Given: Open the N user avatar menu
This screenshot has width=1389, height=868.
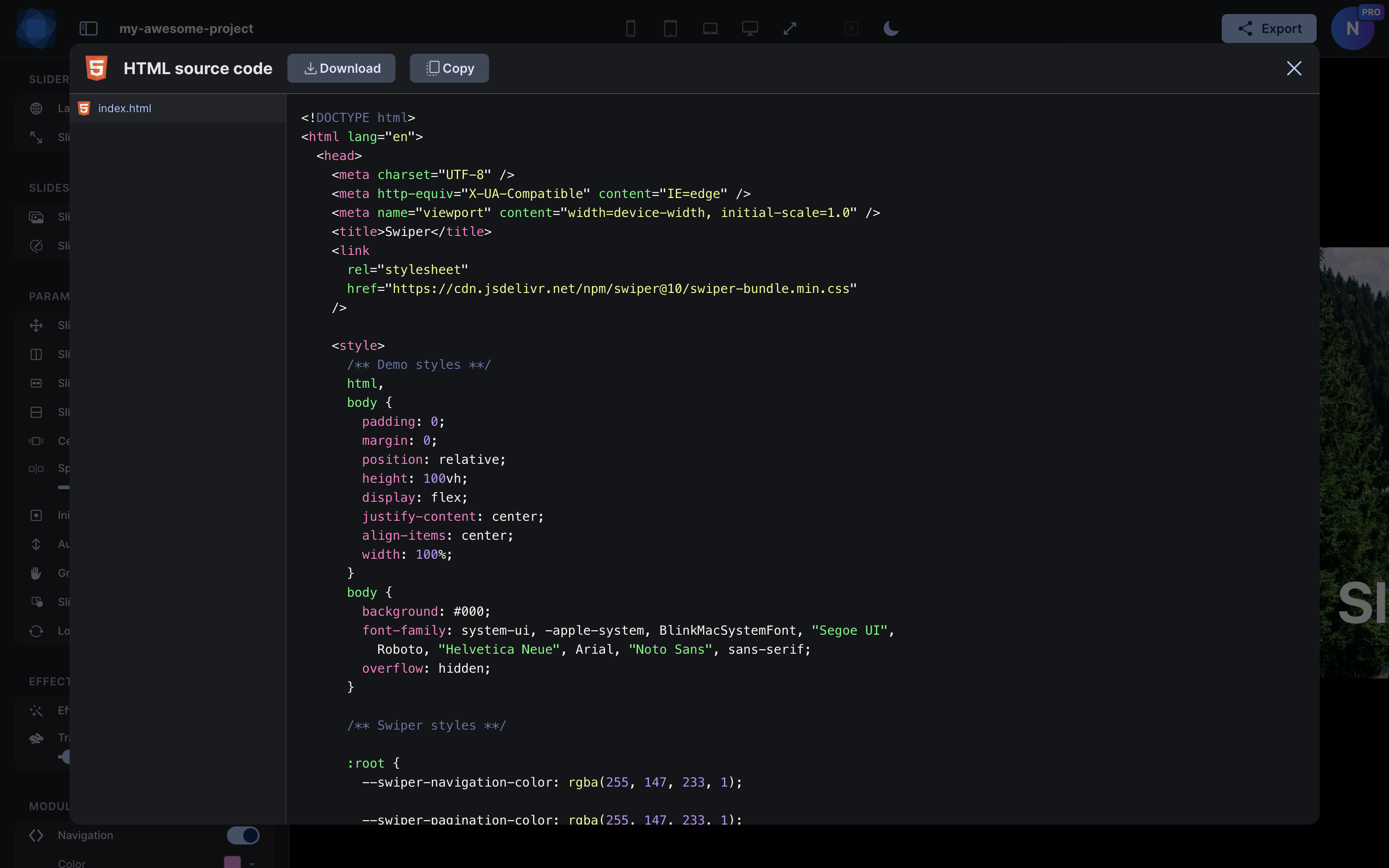Looking at the screenshot, I should pyautogui.click(x=1351, y=28).
